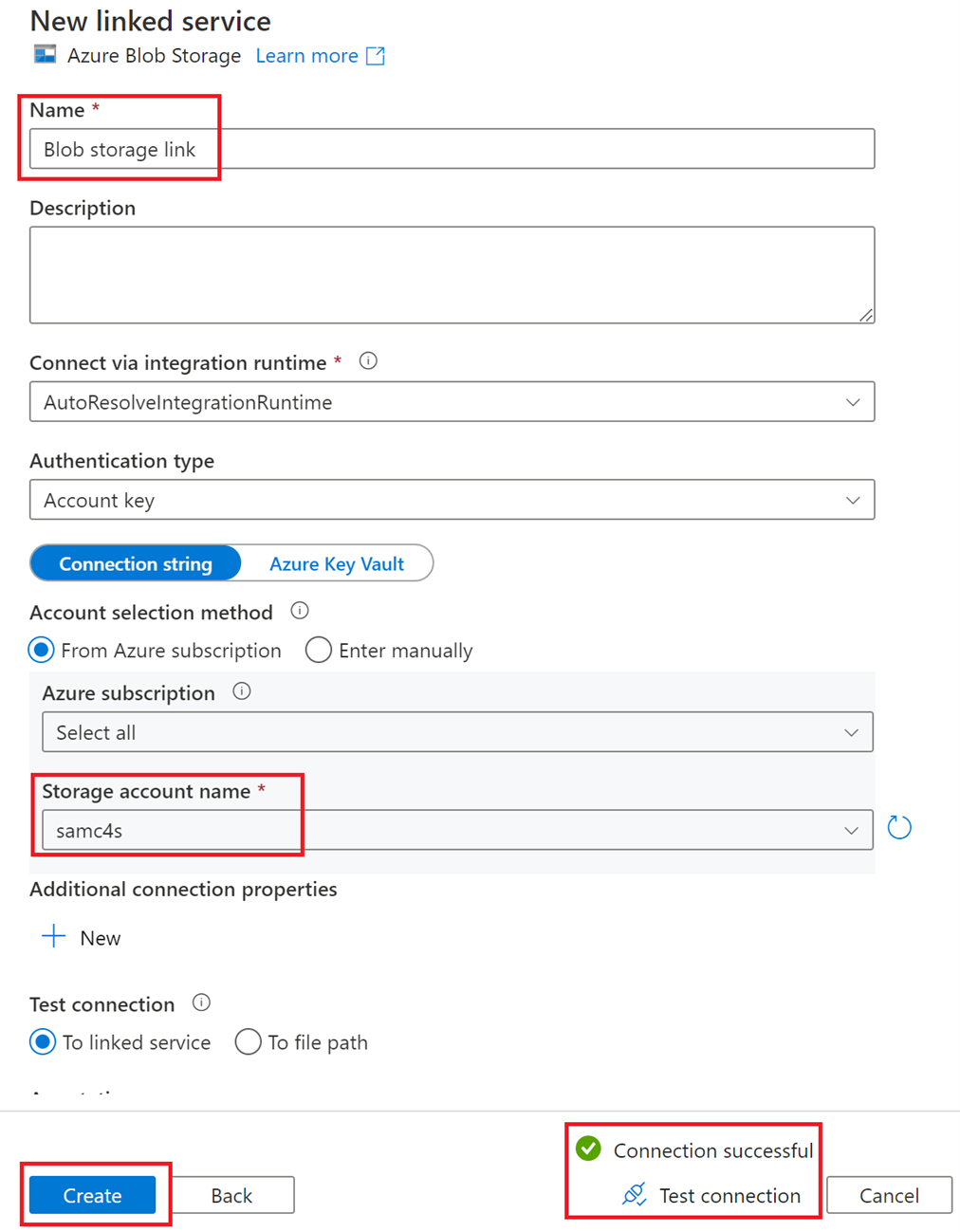Open the integration runtime dropdown
Viewport: 960px width, 1232px height.
coord(452,402)
